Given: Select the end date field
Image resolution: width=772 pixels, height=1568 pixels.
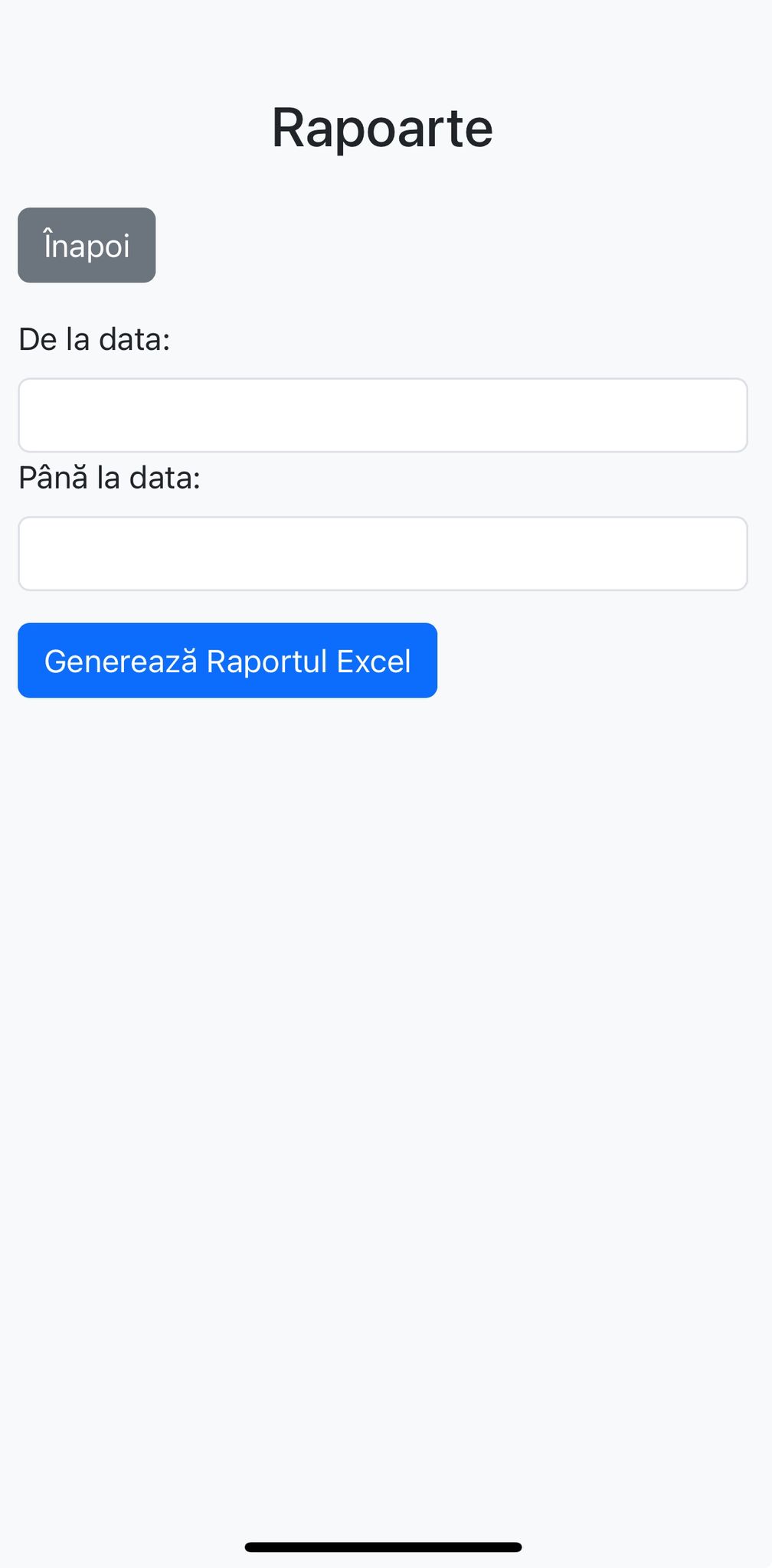Looking at the screenshot, I should (382, 554).
